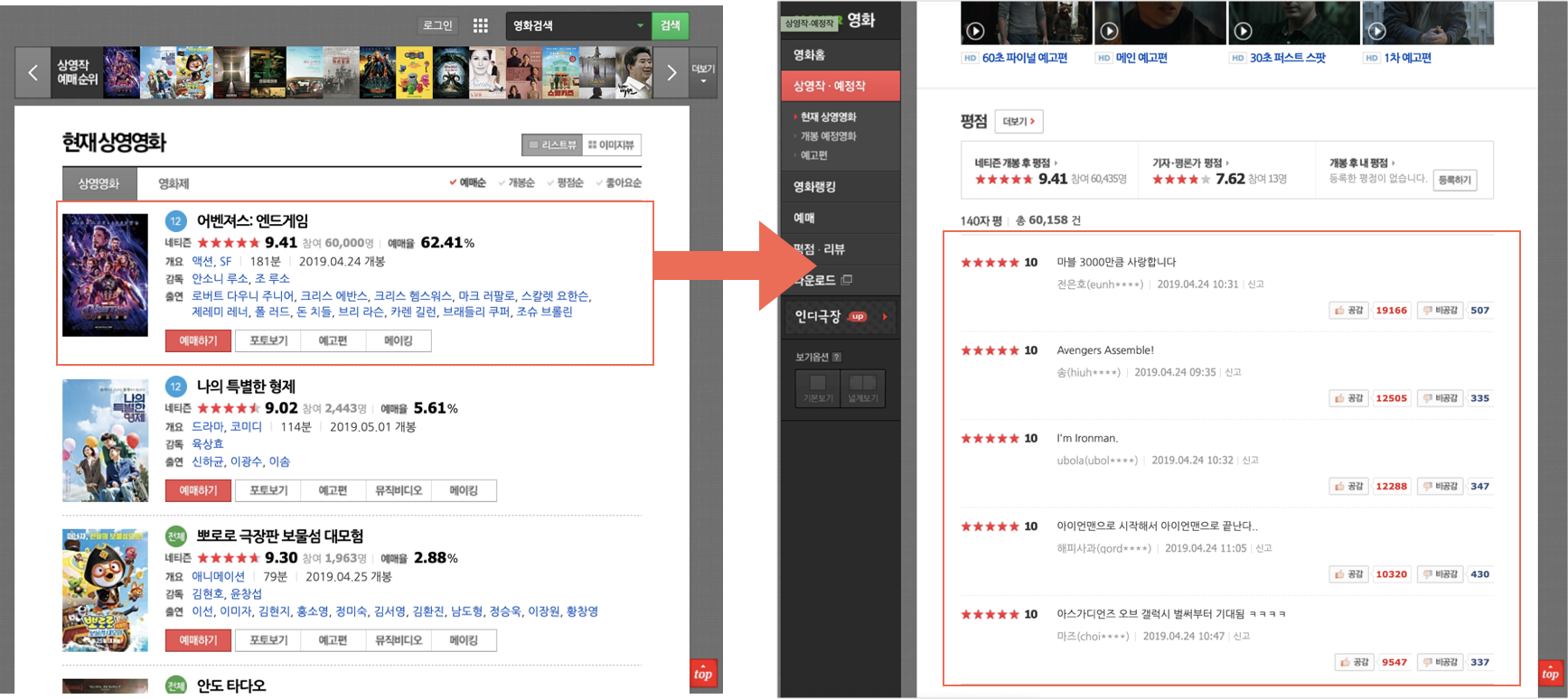This screenshot has height=699, width=1568.
Task: Expand 기자·평론가 평점 details
Action: [x=1190, y=163]
